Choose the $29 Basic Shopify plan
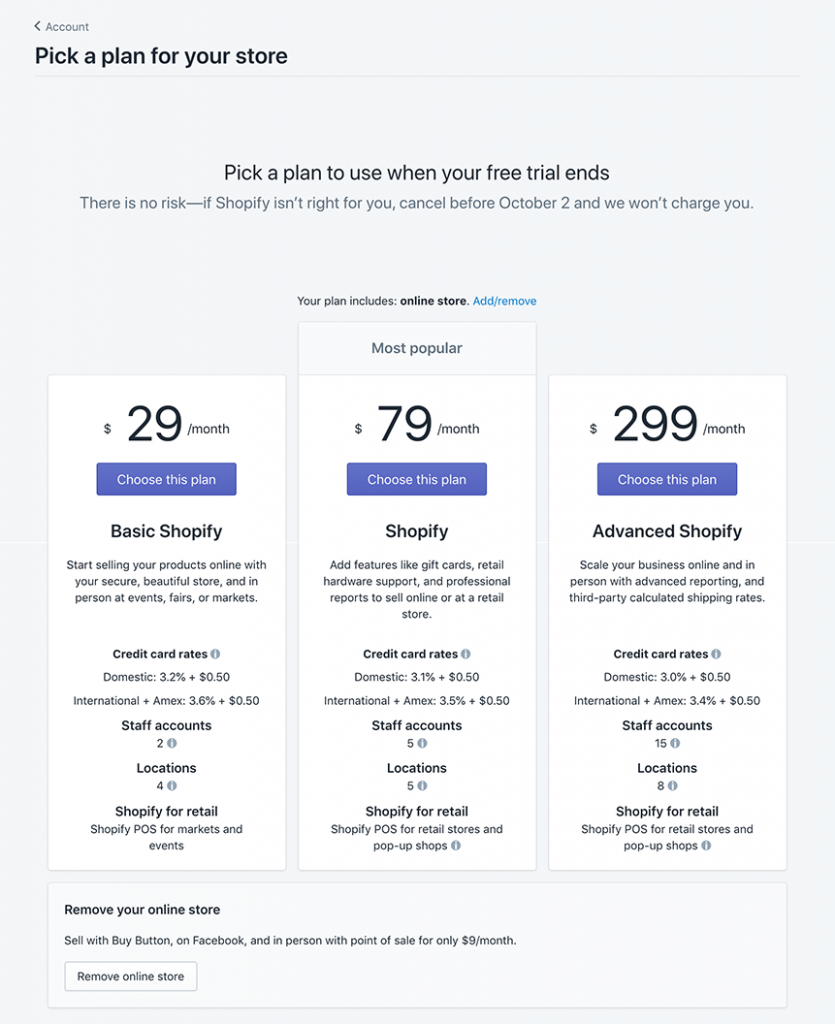Image resolution: width=835 pixels, height=1024 pixels. (x=166, y=479)
